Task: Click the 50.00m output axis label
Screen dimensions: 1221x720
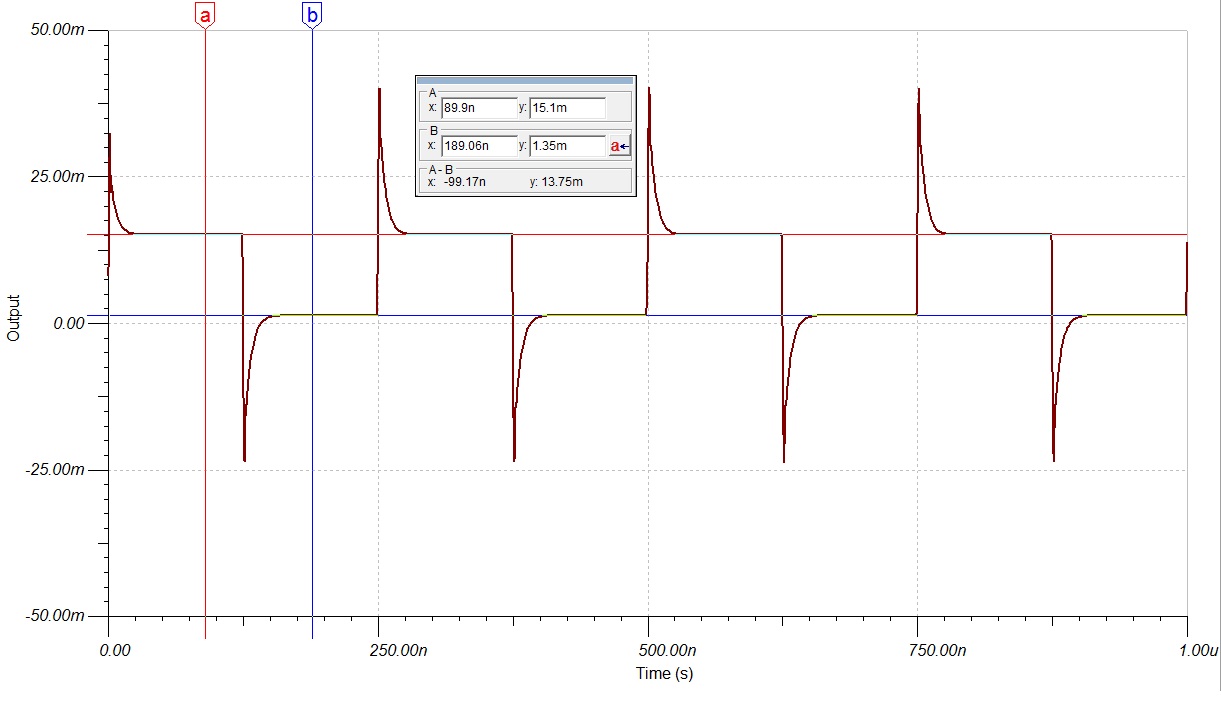Action: click(58, 30)
